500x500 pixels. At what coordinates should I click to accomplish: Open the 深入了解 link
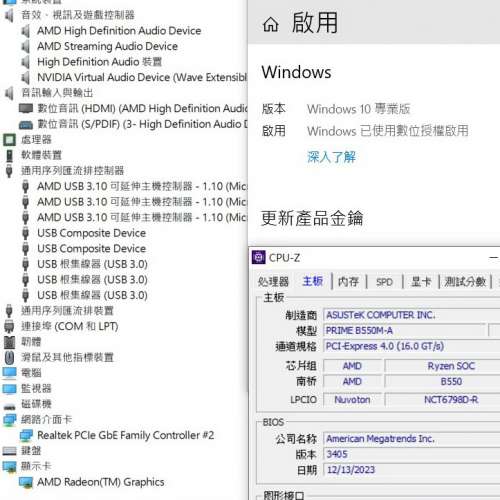pos(331,157)
